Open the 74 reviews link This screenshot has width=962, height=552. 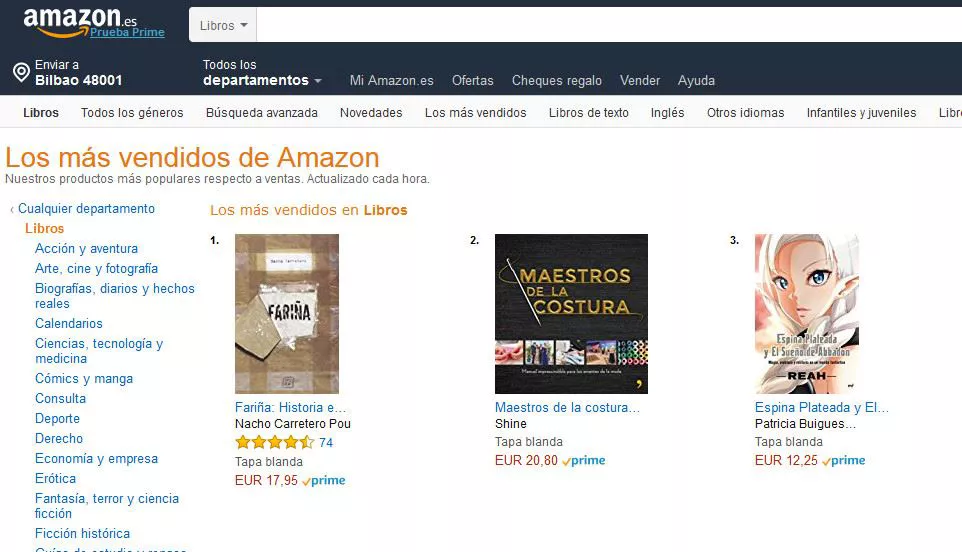coord(326,442)
